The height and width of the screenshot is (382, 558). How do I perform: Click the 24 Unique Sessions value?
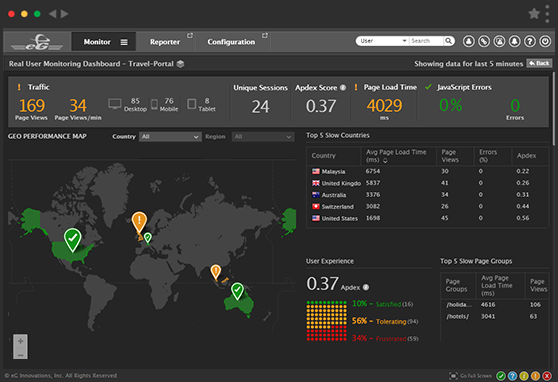pyautogui.click(x=260, y=107)
